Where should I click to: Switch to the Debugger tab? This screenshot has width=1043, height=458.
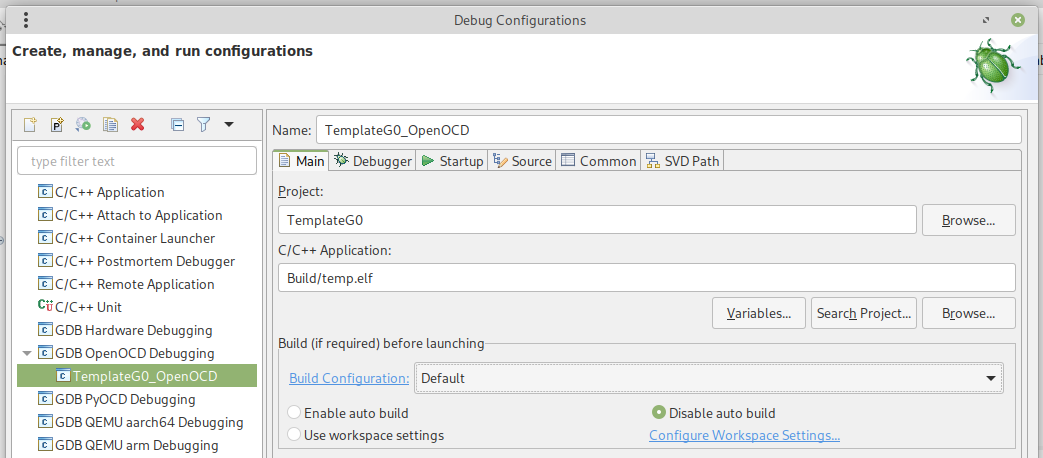[x=373, y=161]
